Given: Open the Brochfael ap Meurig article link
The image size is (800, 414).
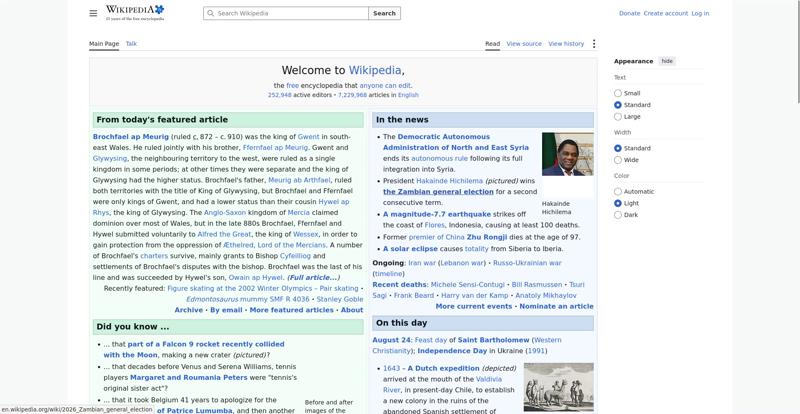Looking at the screenshot, I should (x=131, y=137).
